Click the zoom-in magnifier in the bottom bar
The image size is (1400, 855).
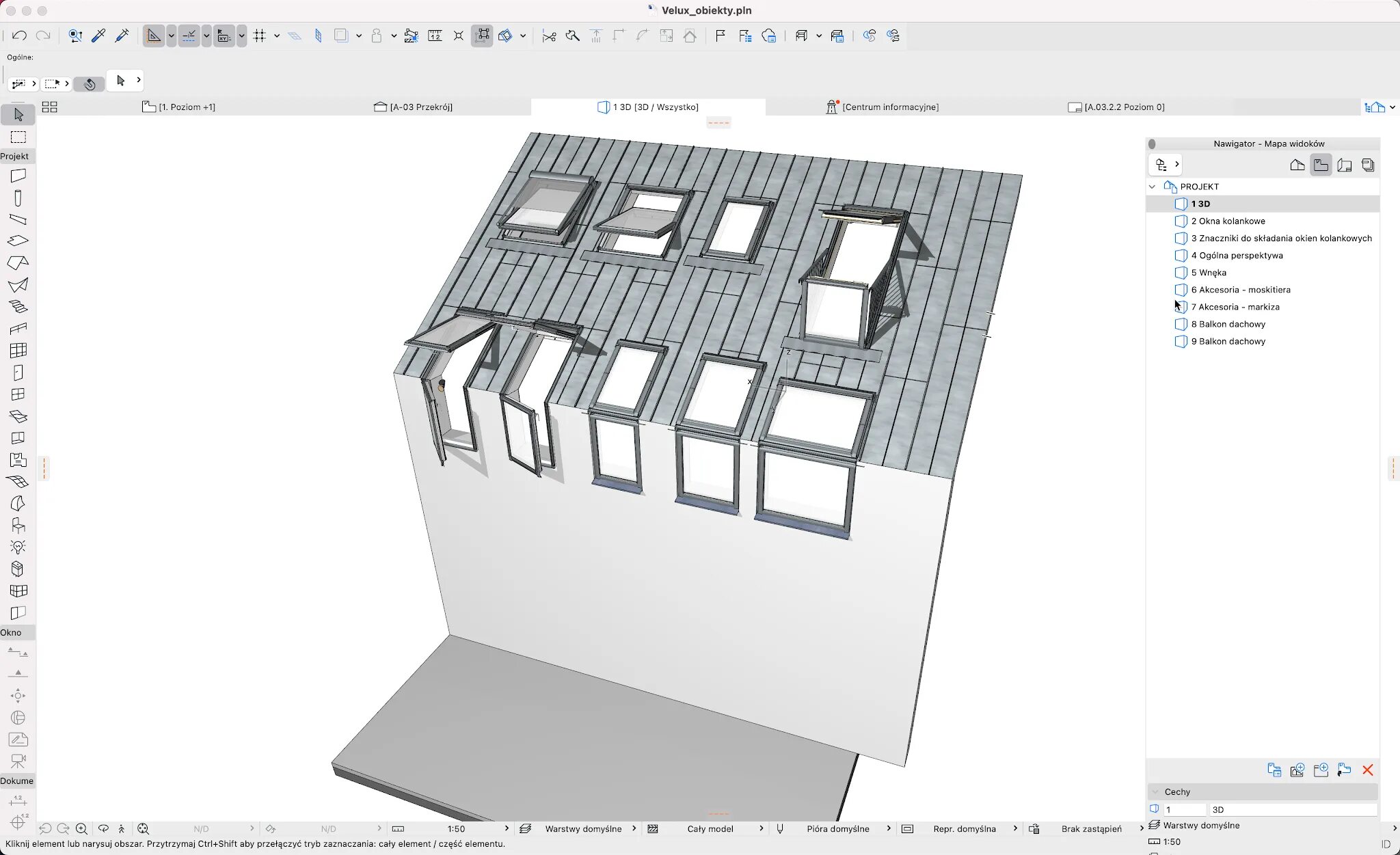pyautogui.click(x=81, y=828)
